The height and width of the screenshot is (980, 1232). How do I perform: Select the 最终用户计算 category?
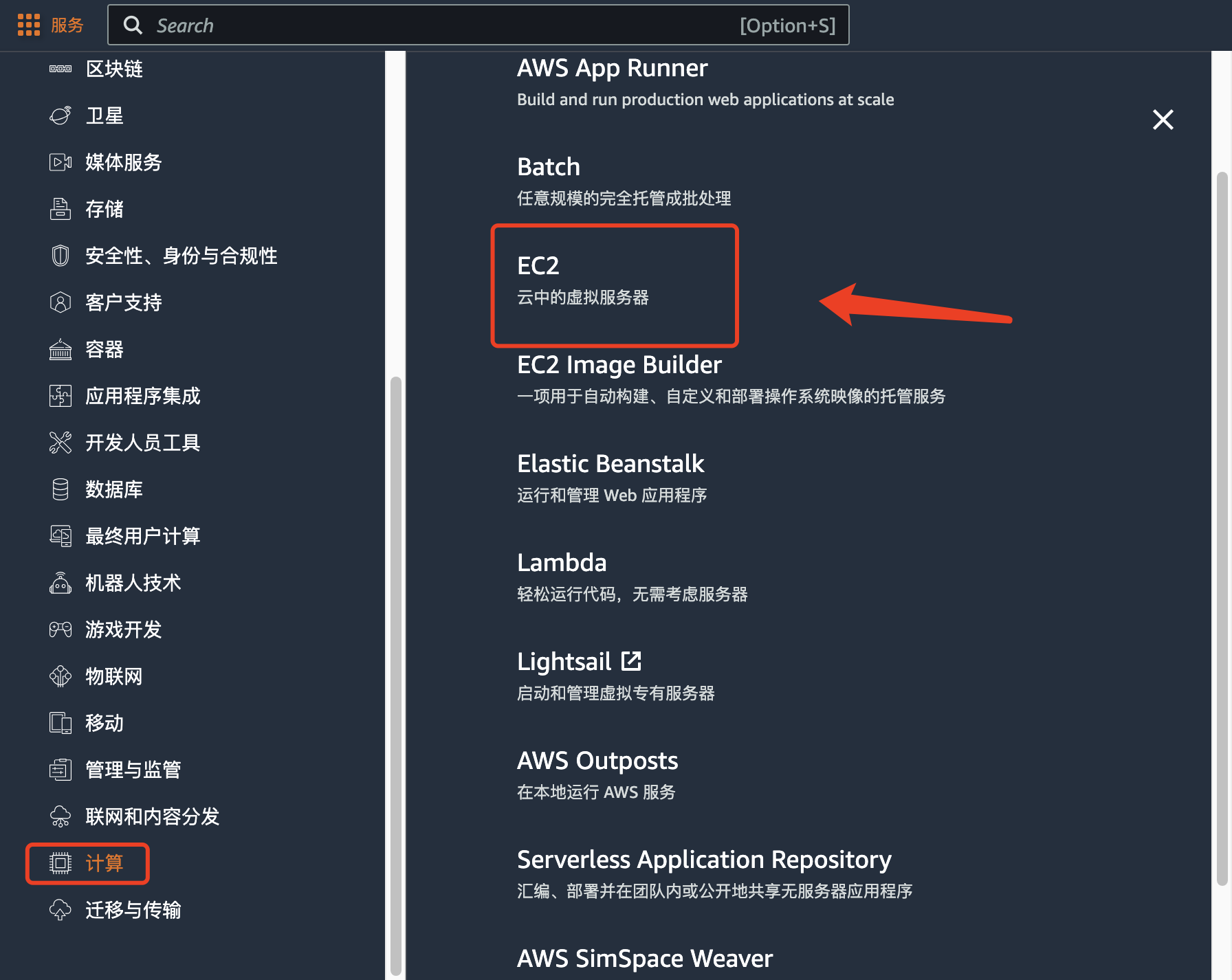(143, 536)
